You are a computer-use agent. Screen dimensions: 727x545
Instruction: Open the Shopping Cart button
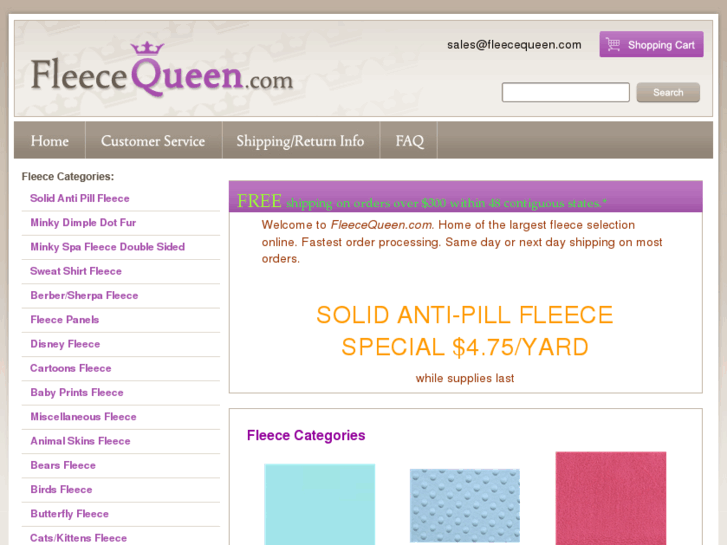coord(651,45)
